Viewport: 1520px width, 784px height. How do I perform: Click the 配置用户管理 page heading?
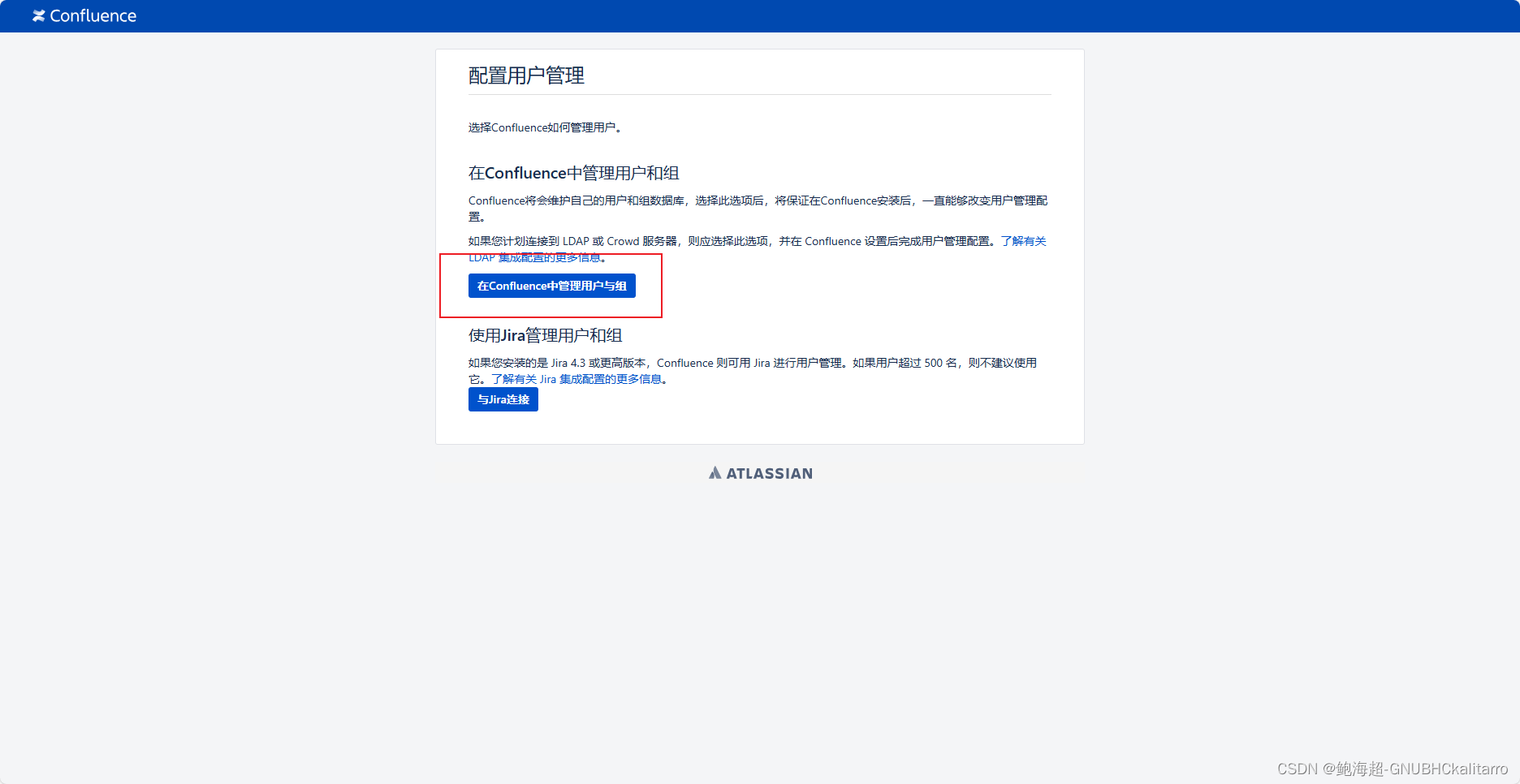point(526,75)
